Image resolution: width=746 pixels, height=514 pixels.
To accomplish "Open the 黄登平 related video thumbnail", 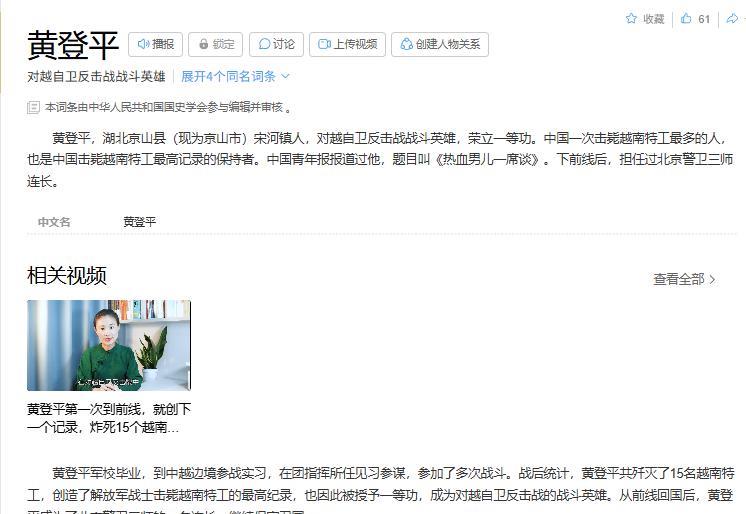I will [109, 346].
